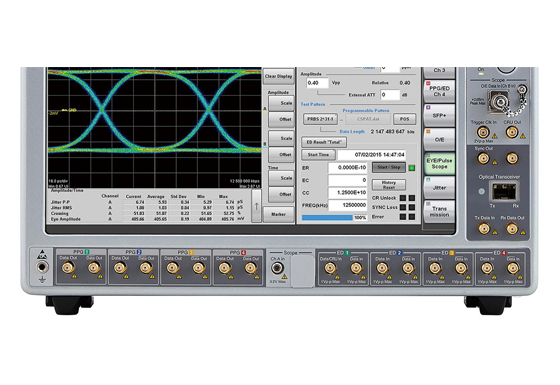Click the Time Scale button
This screenshot has width=560, height=385.
pyautogui.click(x=281, y=178)
